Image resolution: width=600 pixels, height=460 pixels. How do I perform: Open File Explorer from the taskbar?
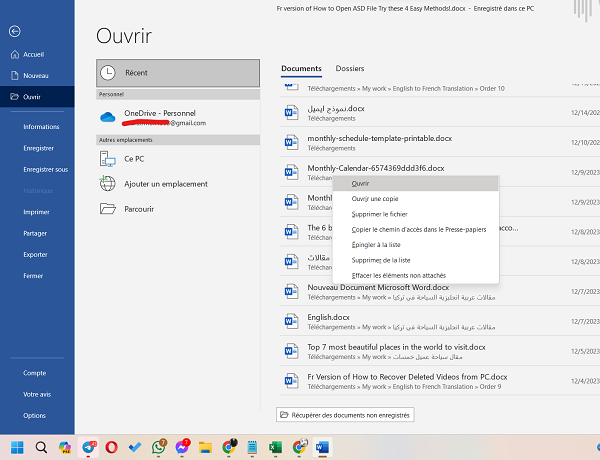[x=205, y=447]
